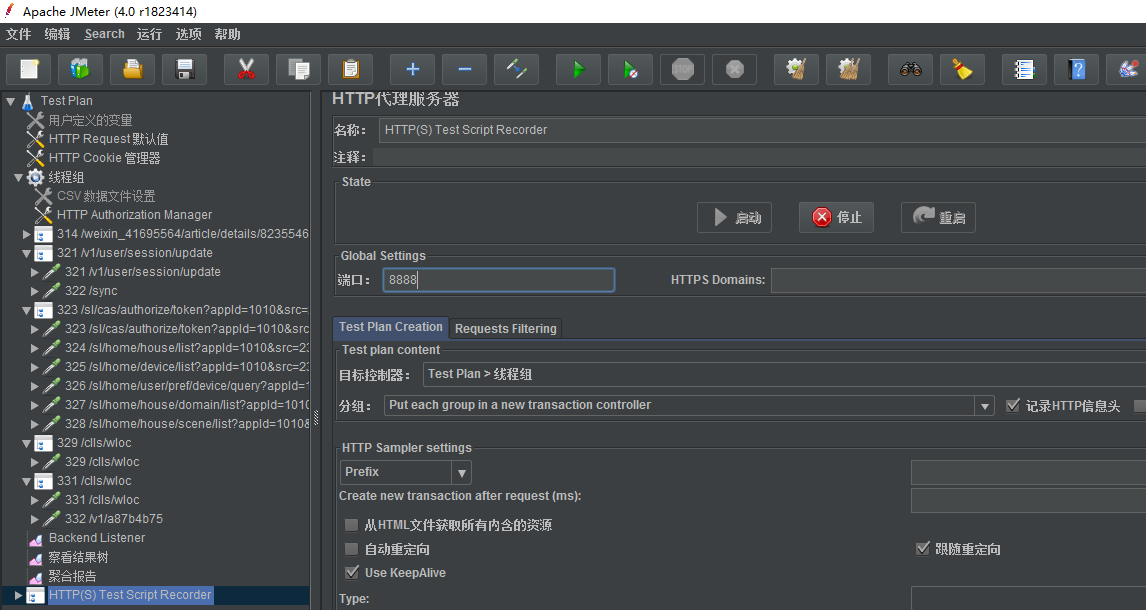Switch to Test Plan Creation tab
Image resolution: width=1146 pixels, height=610 pixels.
[390, 327]
